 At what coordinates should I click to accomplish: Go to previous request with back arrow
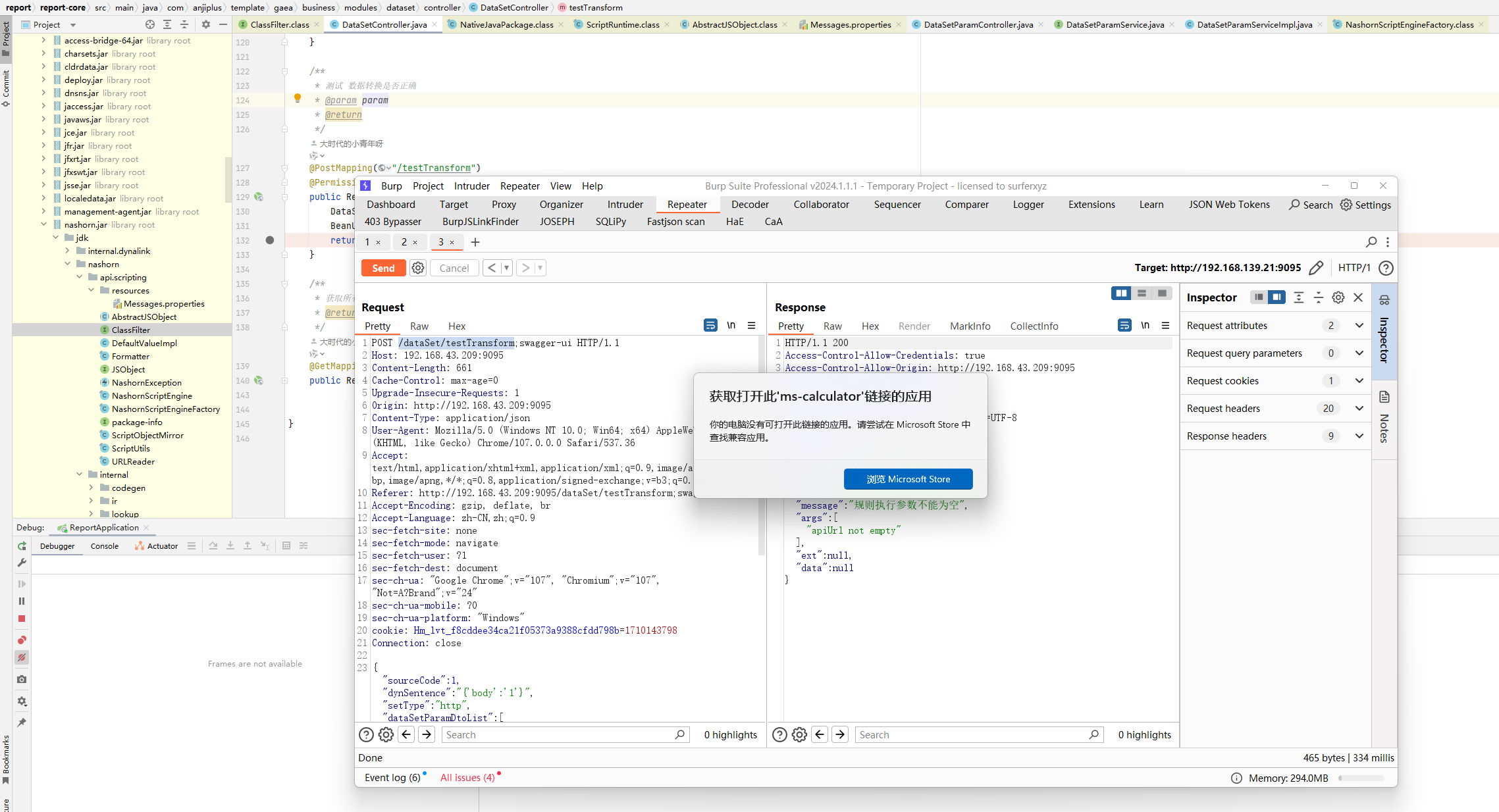(492, 268)
